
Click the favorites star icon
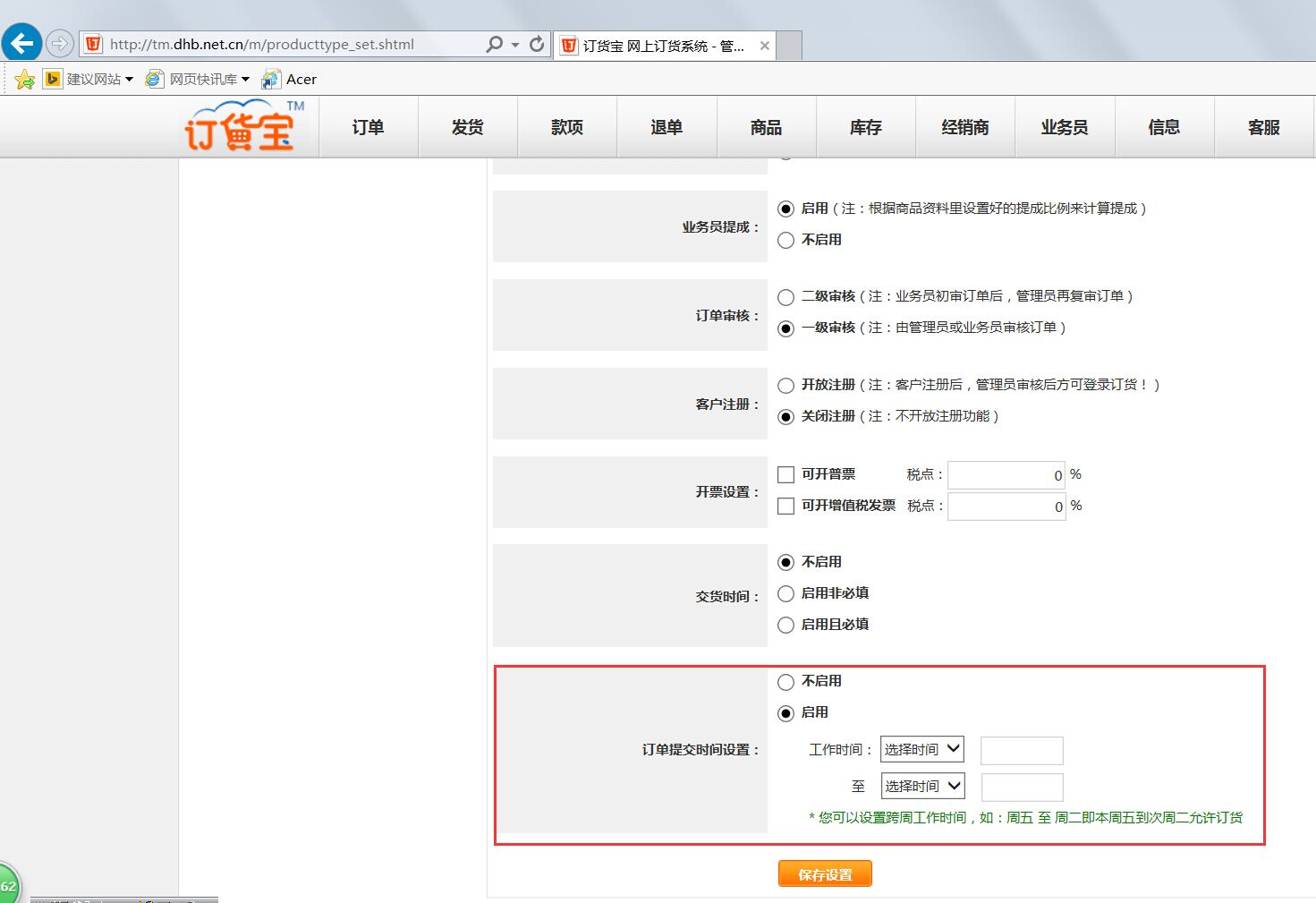tap(25, 80)
